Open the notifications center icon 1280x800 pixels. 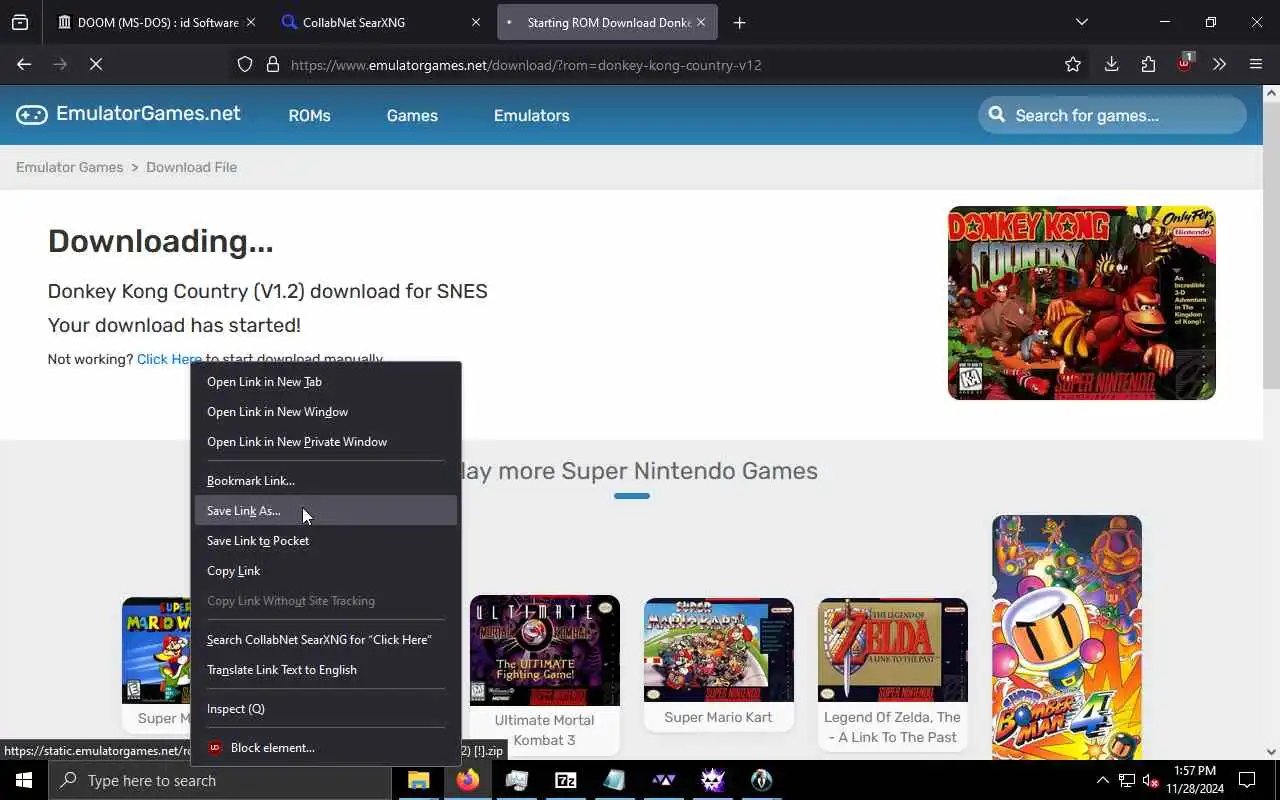[1247, 780]
